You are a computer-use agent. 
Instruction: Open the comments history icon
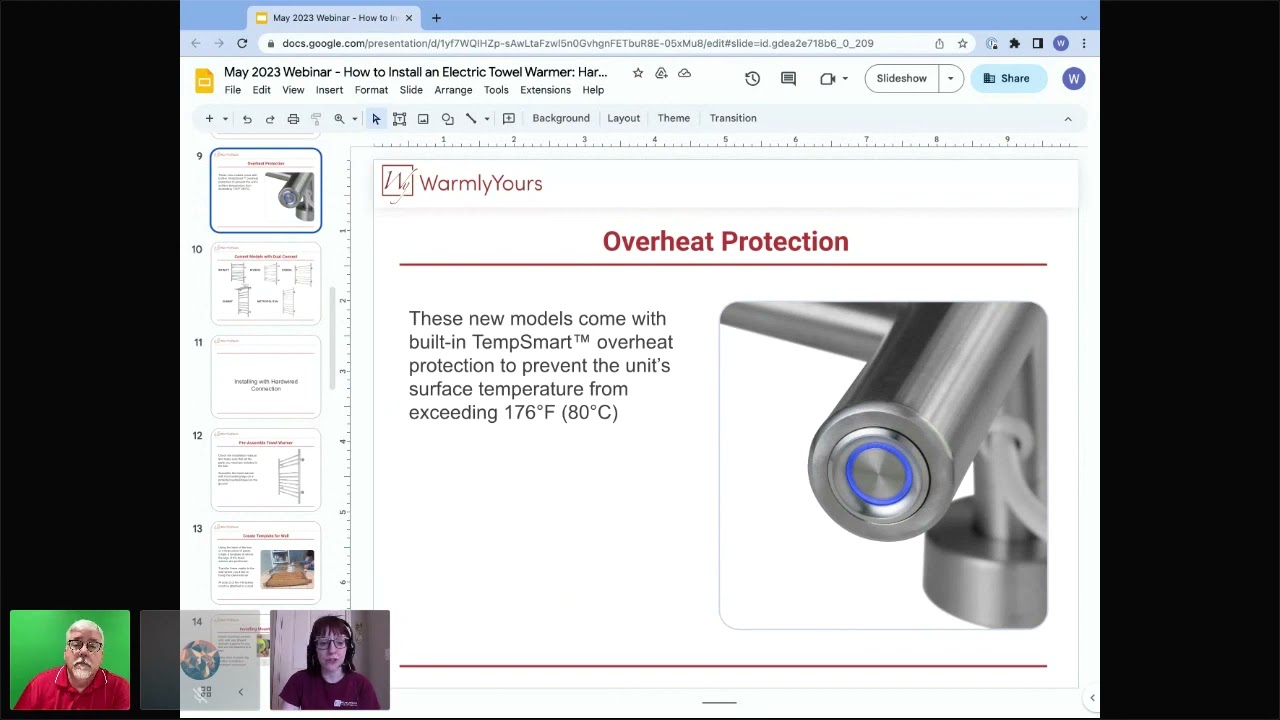tap(788, 78)
